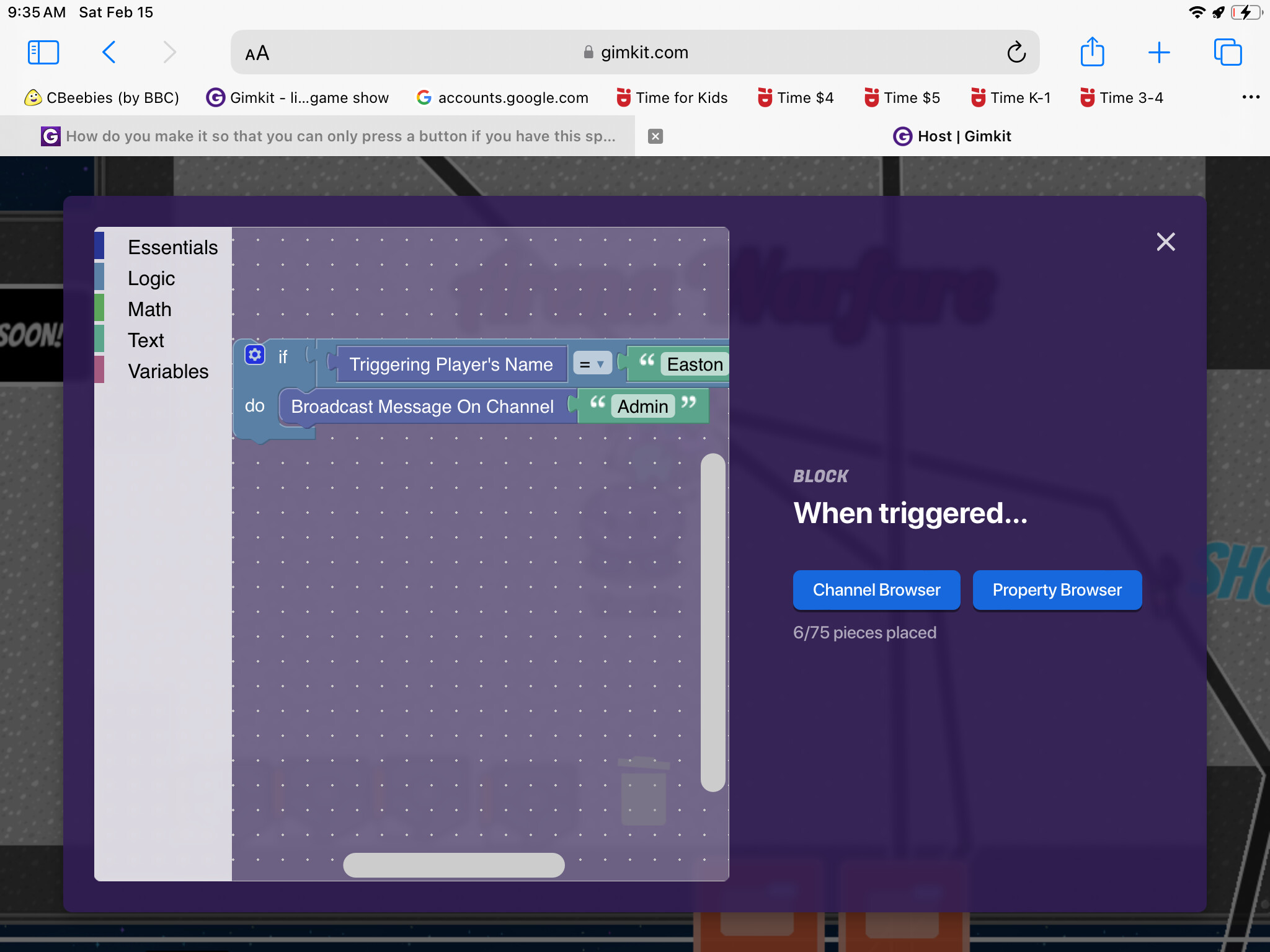1270x952 pixels.
Task: Open the equals operator dropdown on the if block
Action: coord(592,364)
